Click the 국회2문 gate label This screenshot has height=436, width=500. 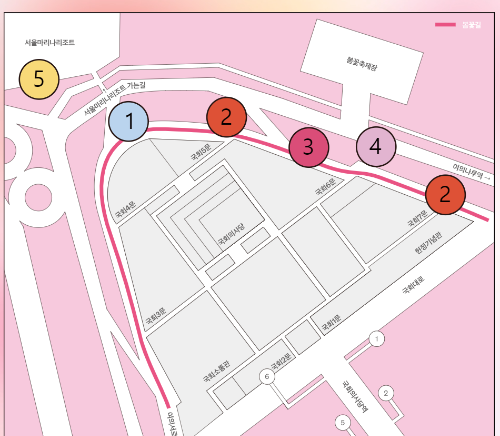click(x=281, y=361)
